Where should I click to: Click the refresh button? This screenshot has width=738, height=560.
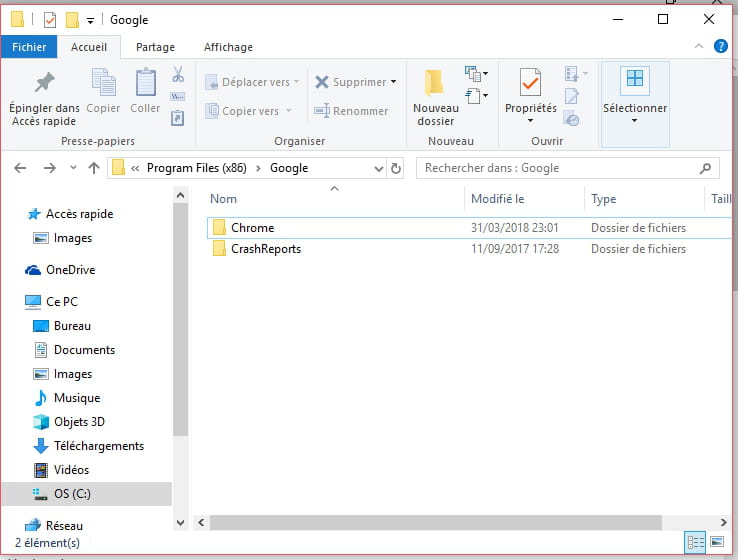point(396,168)
